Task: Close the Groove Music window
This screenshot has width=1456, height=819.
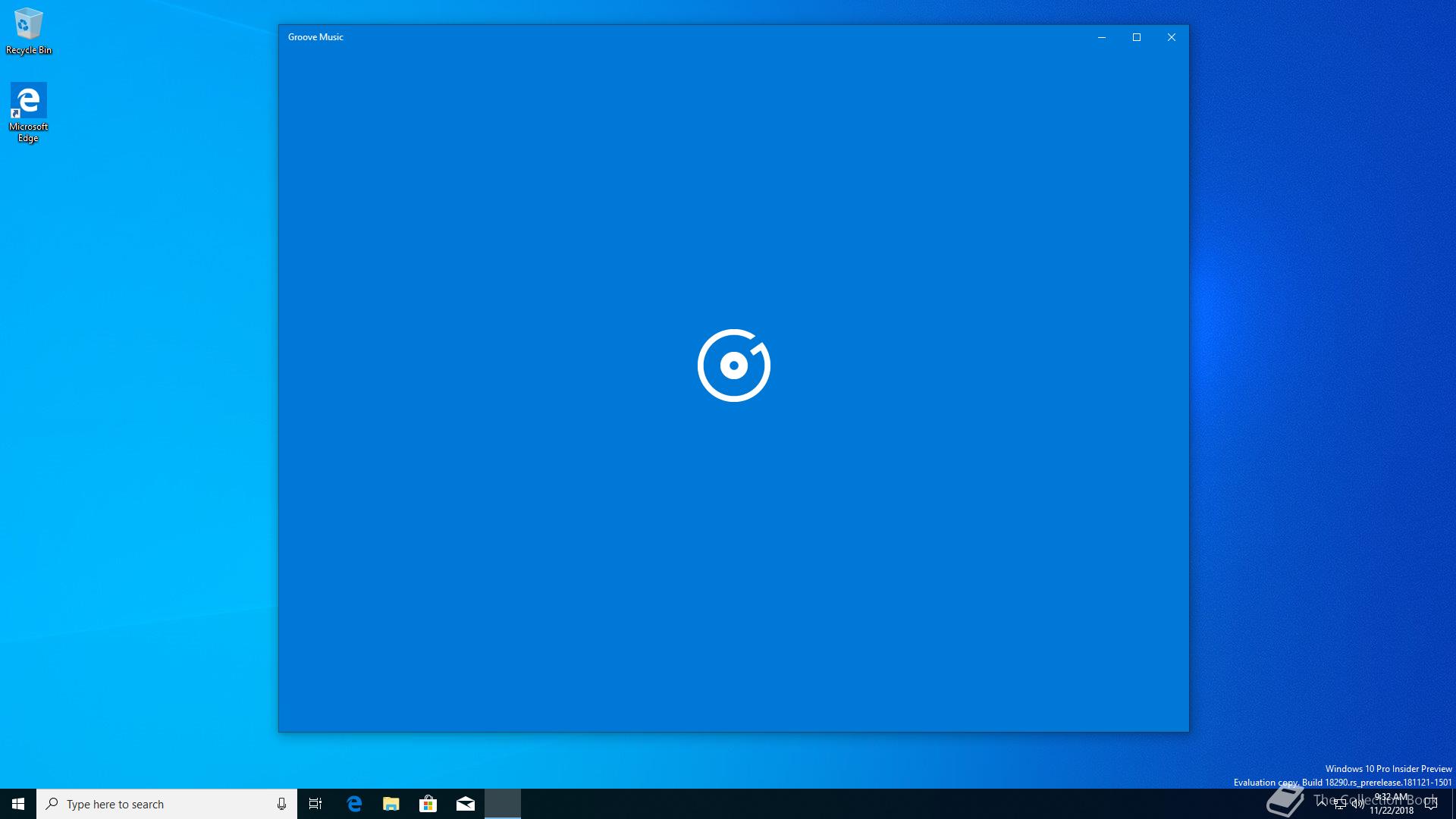Action: point(1172,37)
